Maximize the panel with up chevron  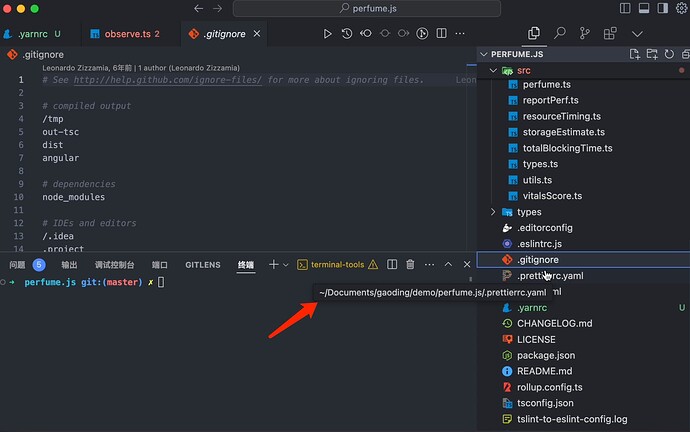(448, 264)
